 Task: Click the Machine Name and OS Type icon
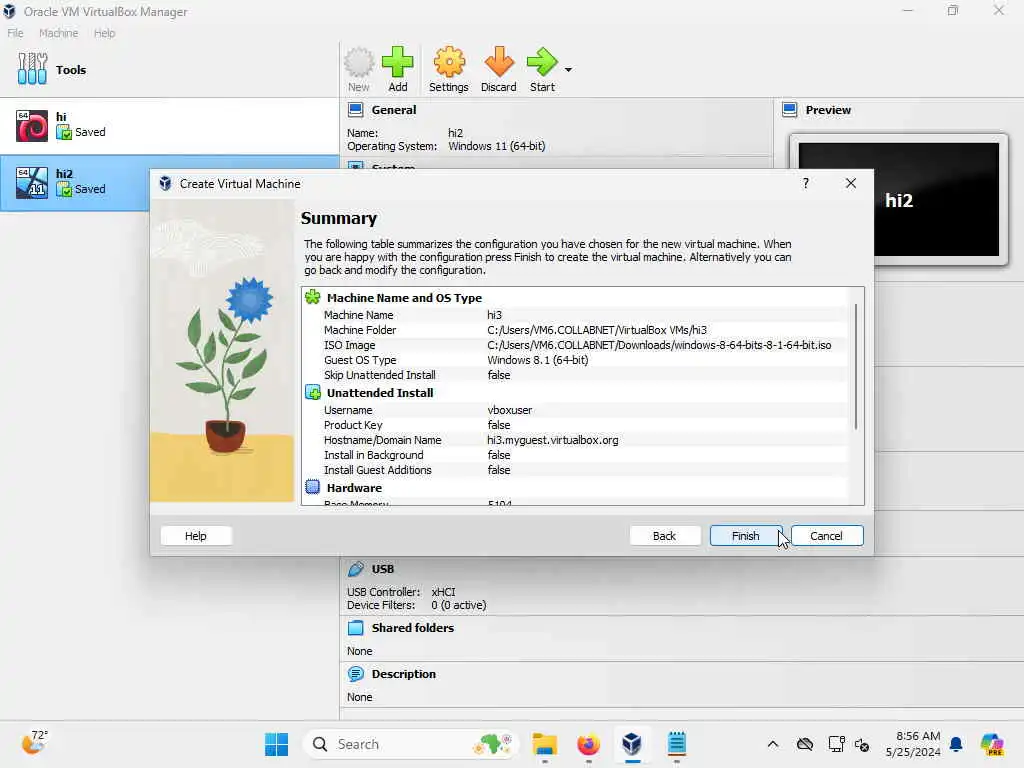point(313,297)
